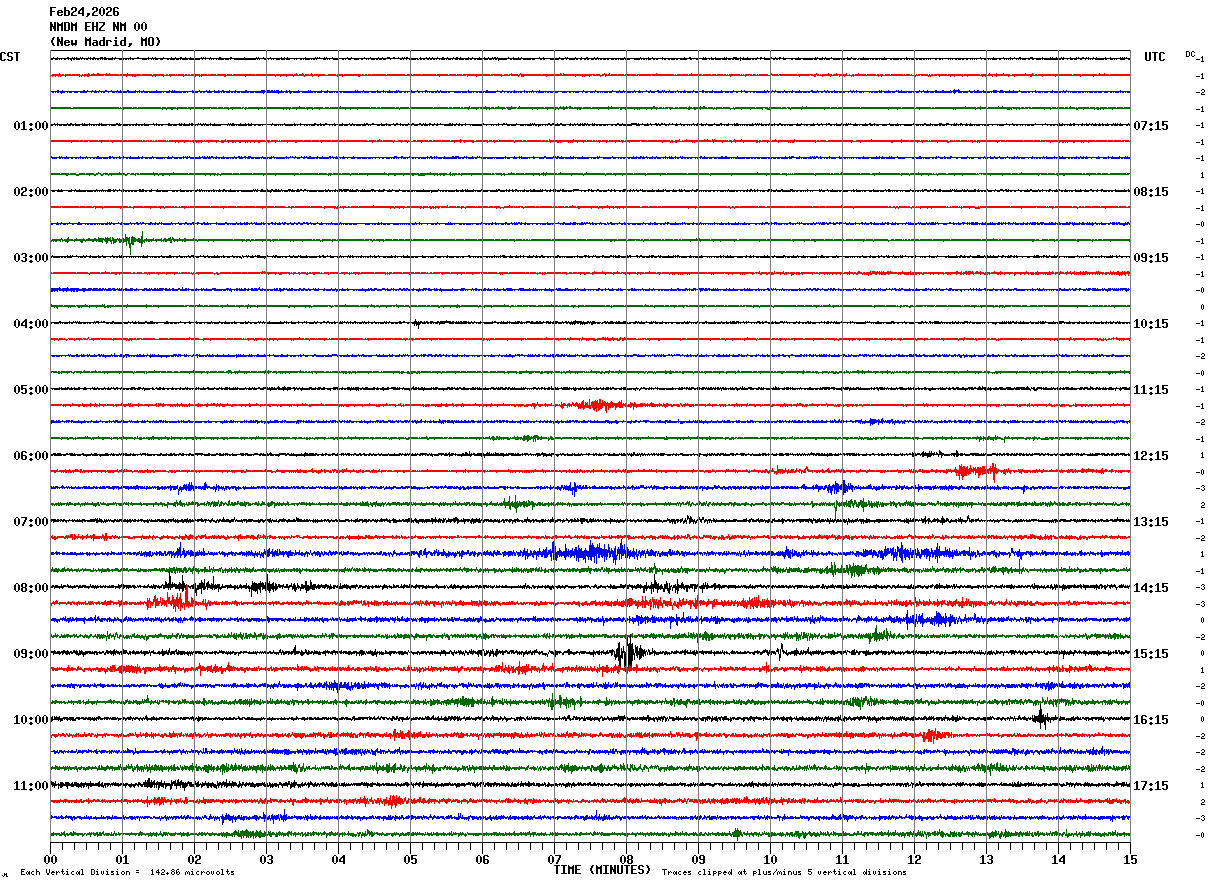Click the black spike on the 10:00 trace near minute 14

pyautogui.click(x=1041, y=717)
